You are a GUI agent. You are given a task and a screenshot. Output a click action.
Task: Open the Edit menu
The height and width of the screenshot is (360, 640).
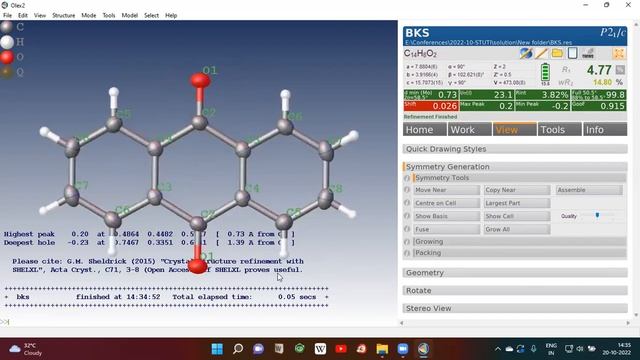point(23,16)
